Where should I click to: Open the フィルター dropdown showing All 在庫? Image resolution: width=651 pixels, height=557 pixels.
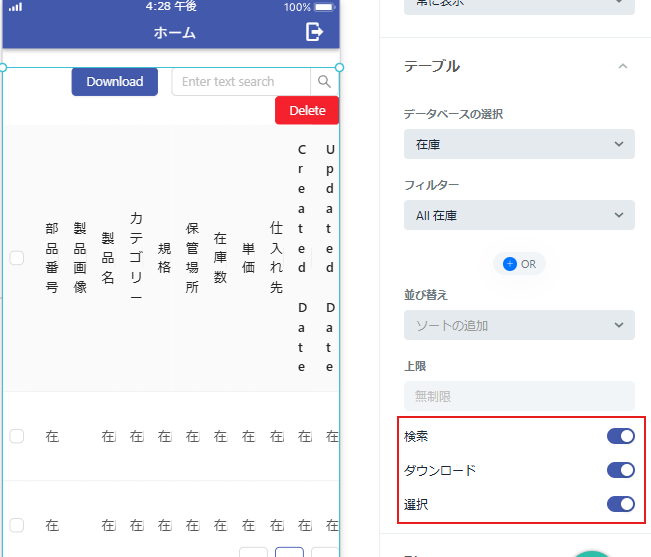(519, 215)
